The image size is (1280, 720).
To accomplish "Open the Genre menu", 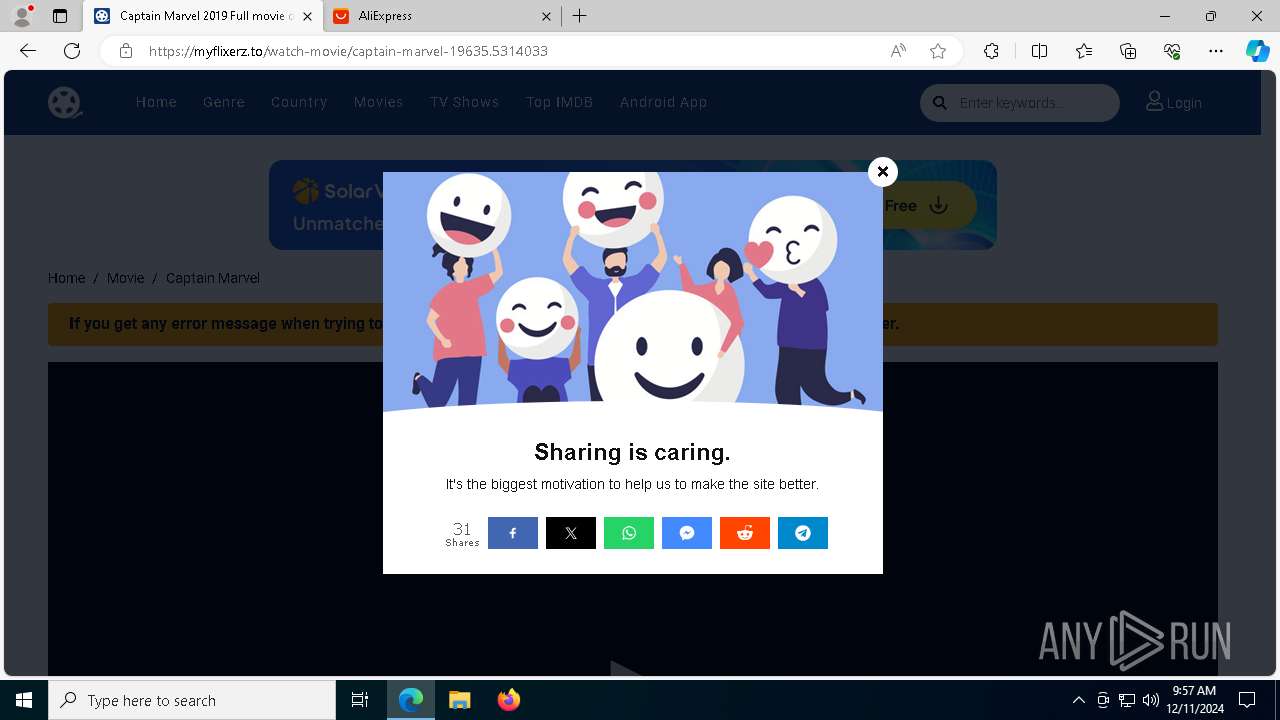I will point(224,102).
